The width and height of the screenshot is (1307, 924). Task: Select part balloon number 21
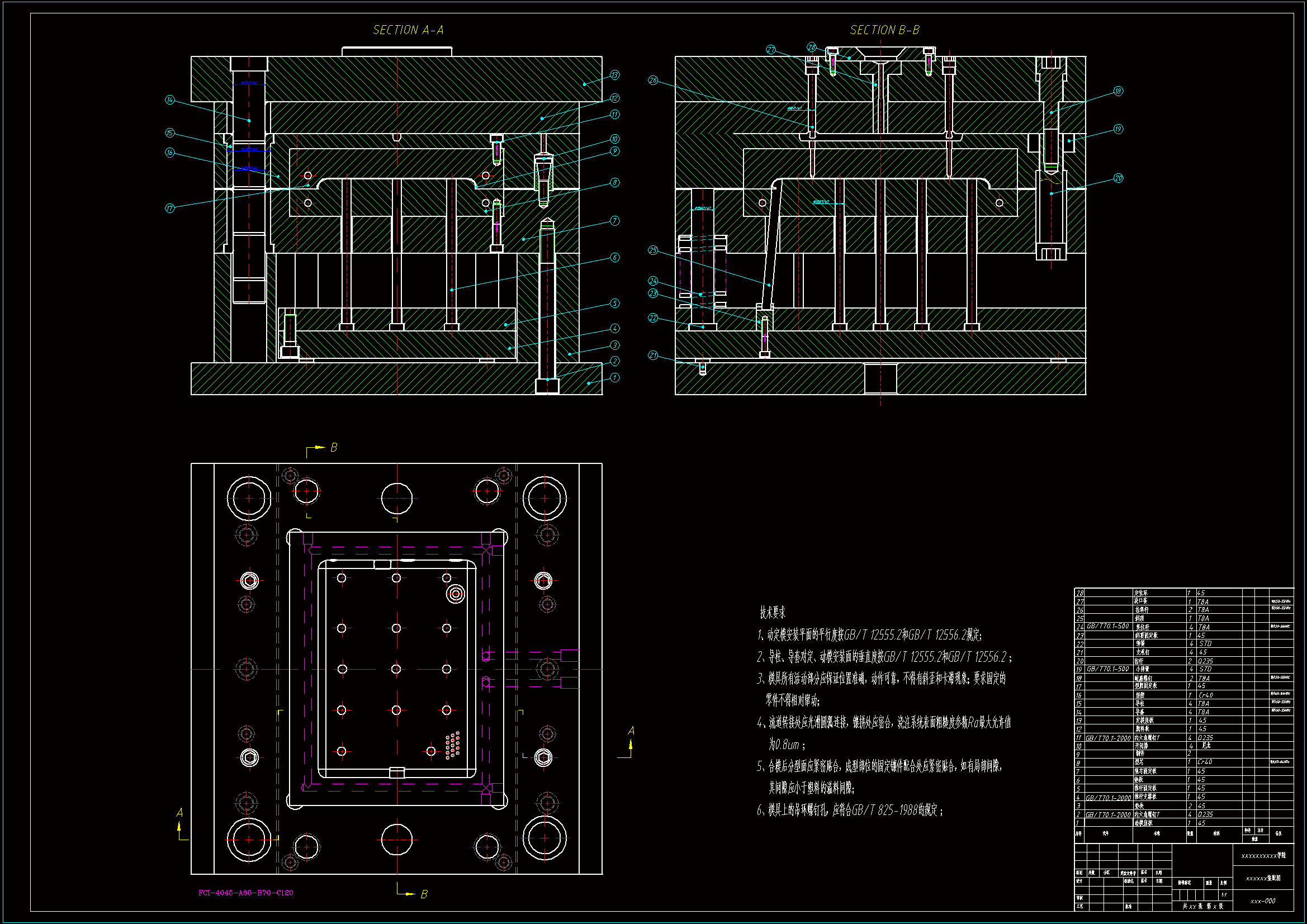653,356
